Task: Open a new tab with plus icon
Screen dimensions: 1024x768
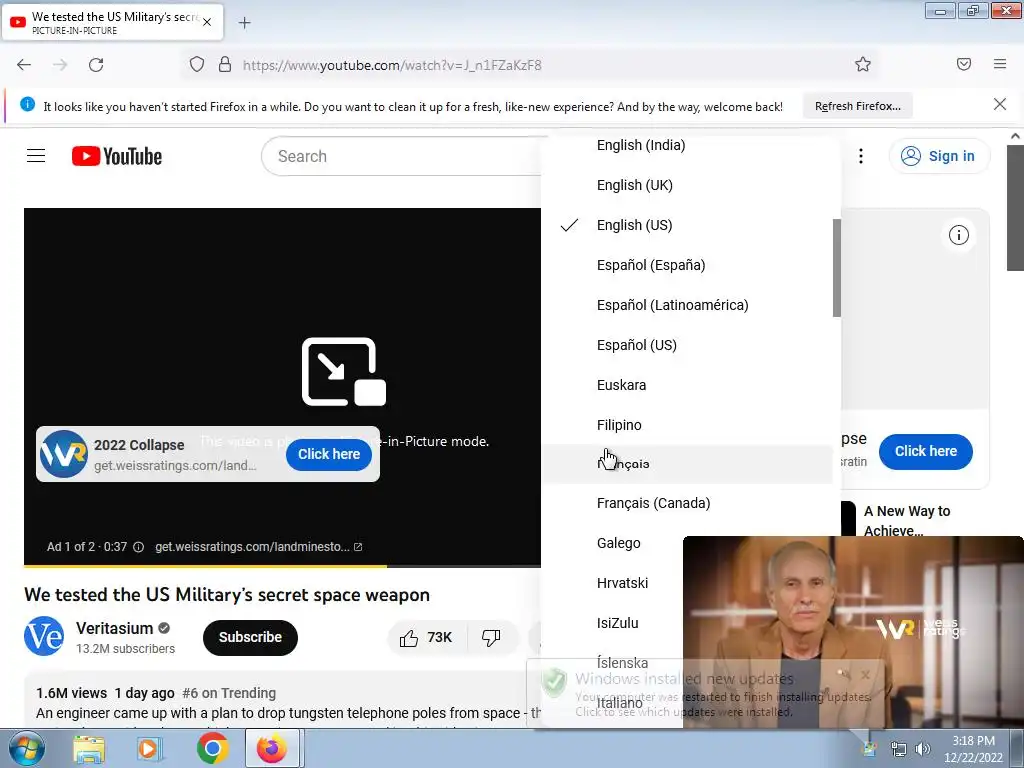Action: point(244,23)
